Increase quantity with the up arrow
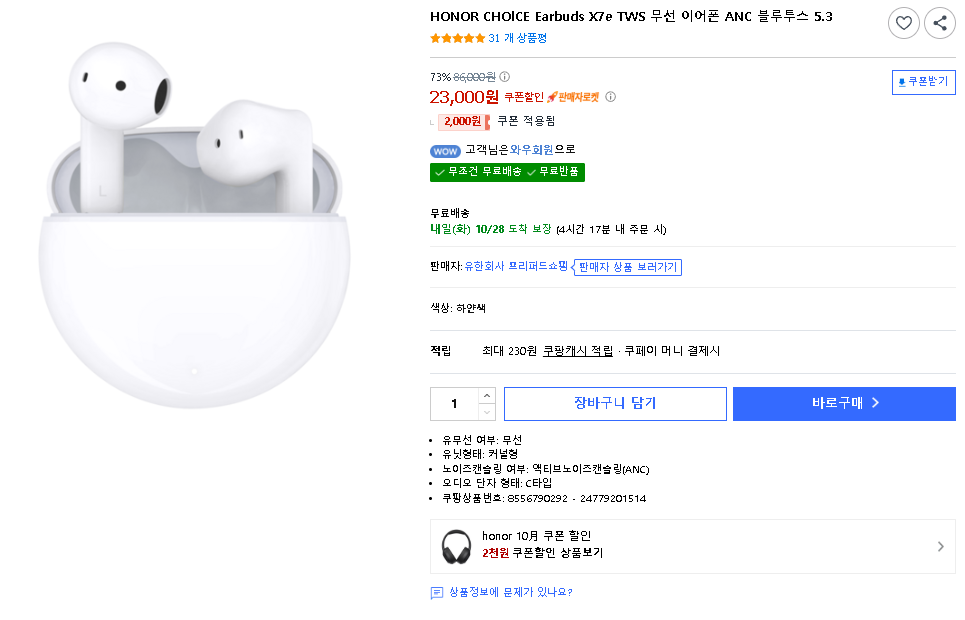The height and width of the screenshot is (620, 965). [487, 395]
